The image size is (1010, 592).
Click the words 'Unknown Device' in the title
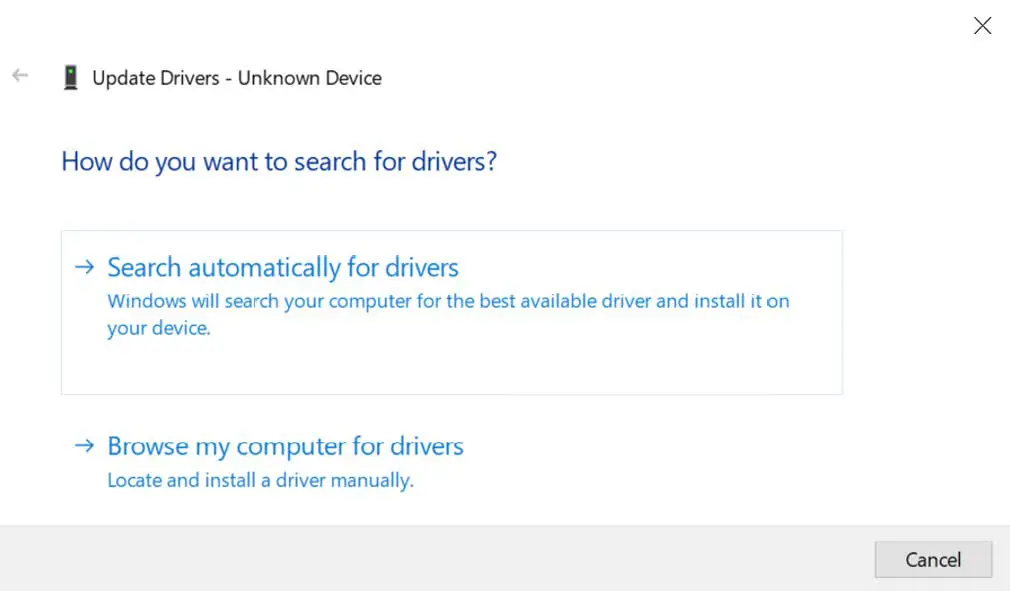pyautogui.click(x=310, y=78)
